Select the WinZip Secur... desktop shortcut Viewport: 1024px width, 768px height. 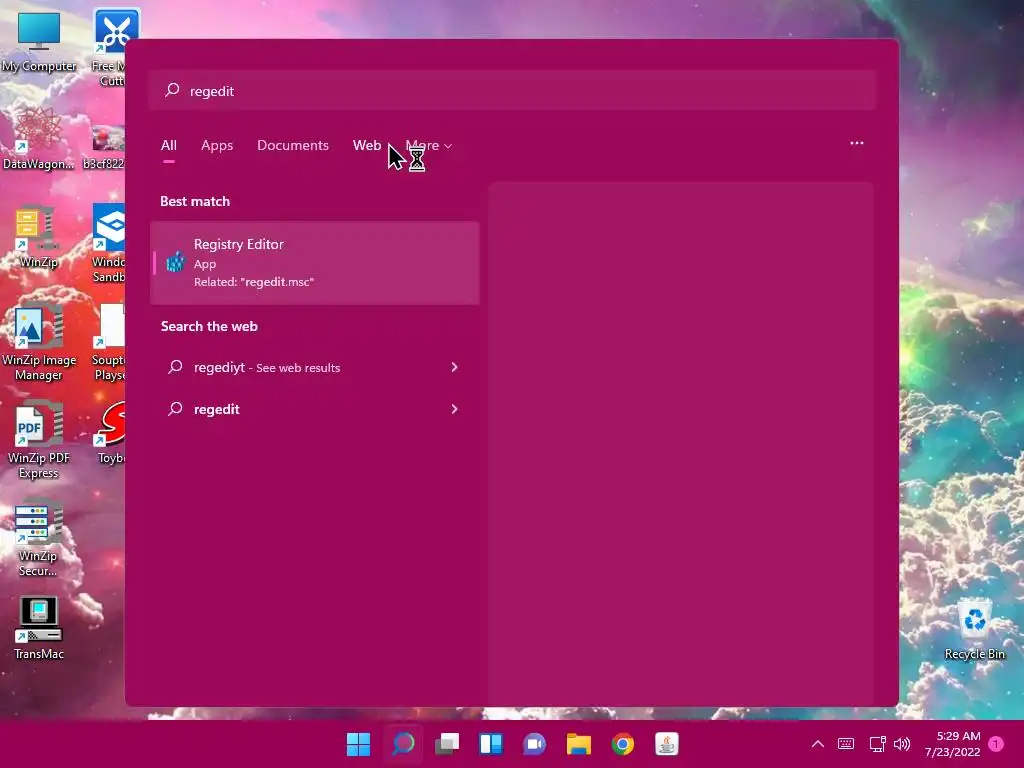point(39,538)
